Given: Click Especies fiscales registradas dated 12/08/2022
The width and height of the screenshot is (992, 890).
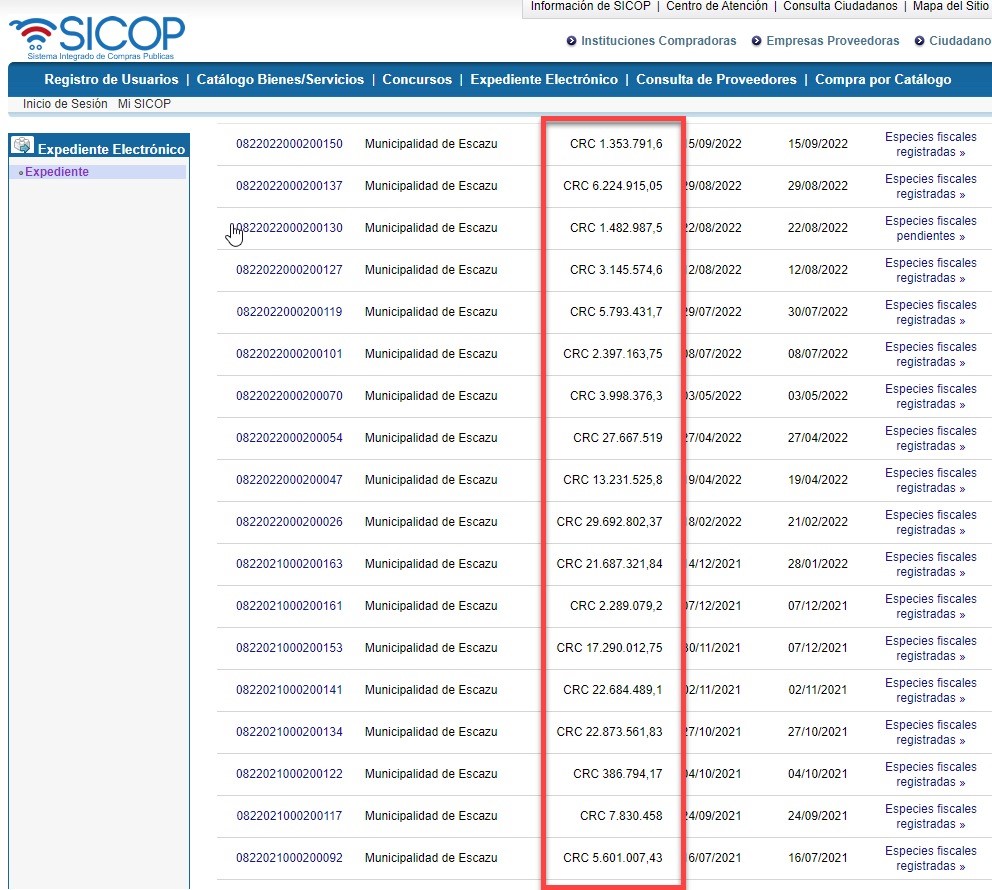Looking at the screenshot, I should tap(931, 271).
